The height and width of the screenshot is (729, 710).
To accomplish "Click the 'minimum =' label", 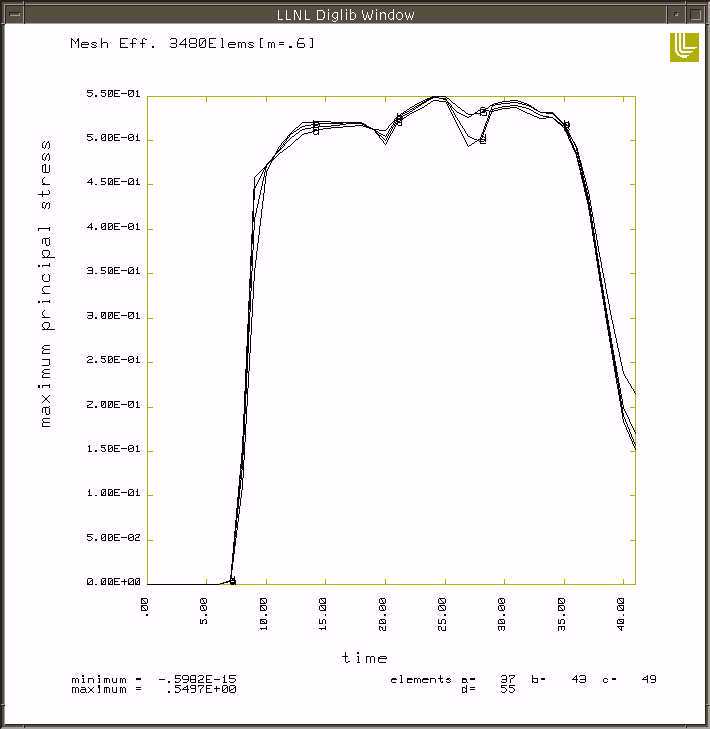I will click(106, 679).
